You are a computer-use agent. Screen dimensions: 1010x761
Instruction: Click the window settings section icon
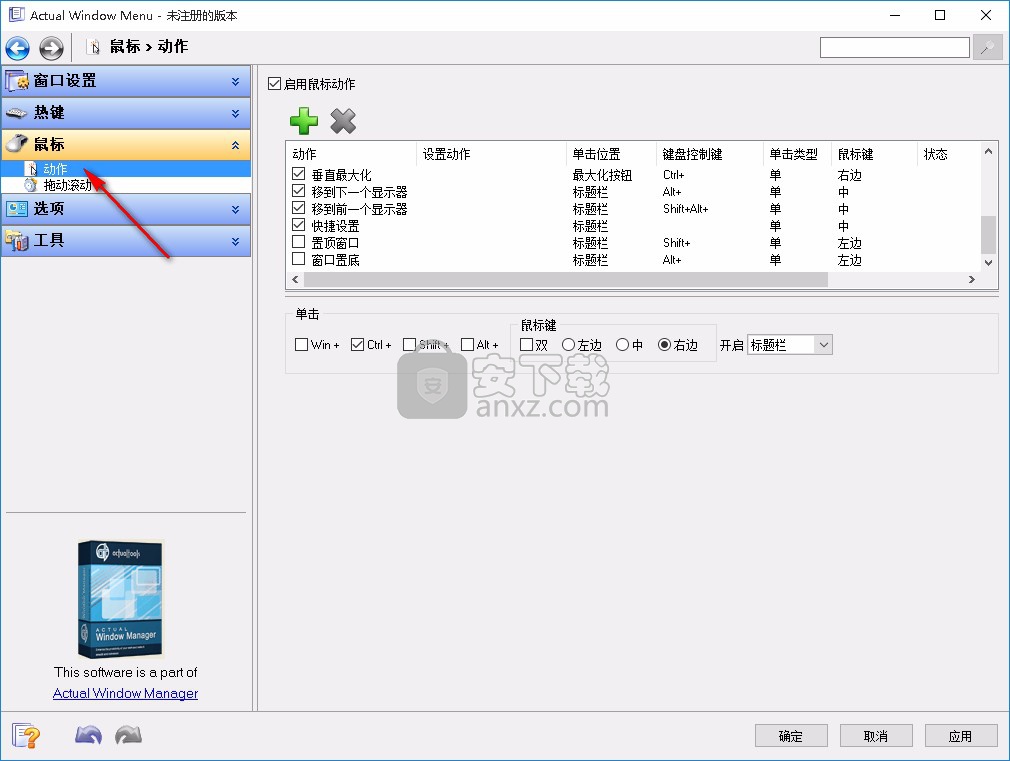(17, 81)
